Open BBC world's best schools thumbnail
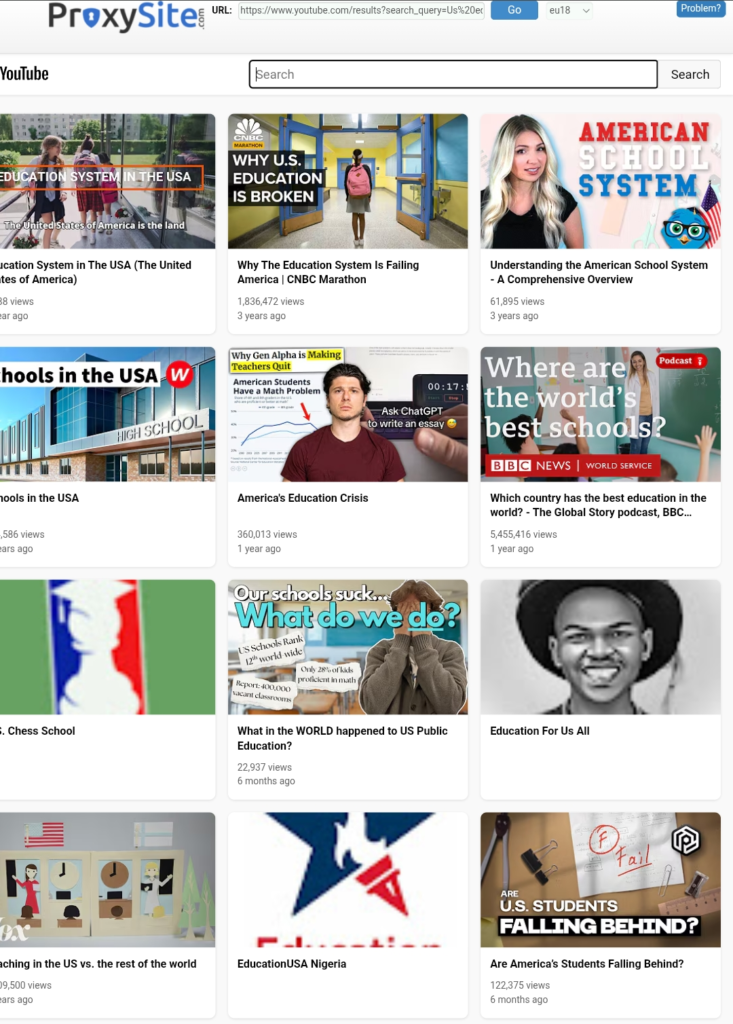This screenshot has height=1024, width=733. pos(600,414)
